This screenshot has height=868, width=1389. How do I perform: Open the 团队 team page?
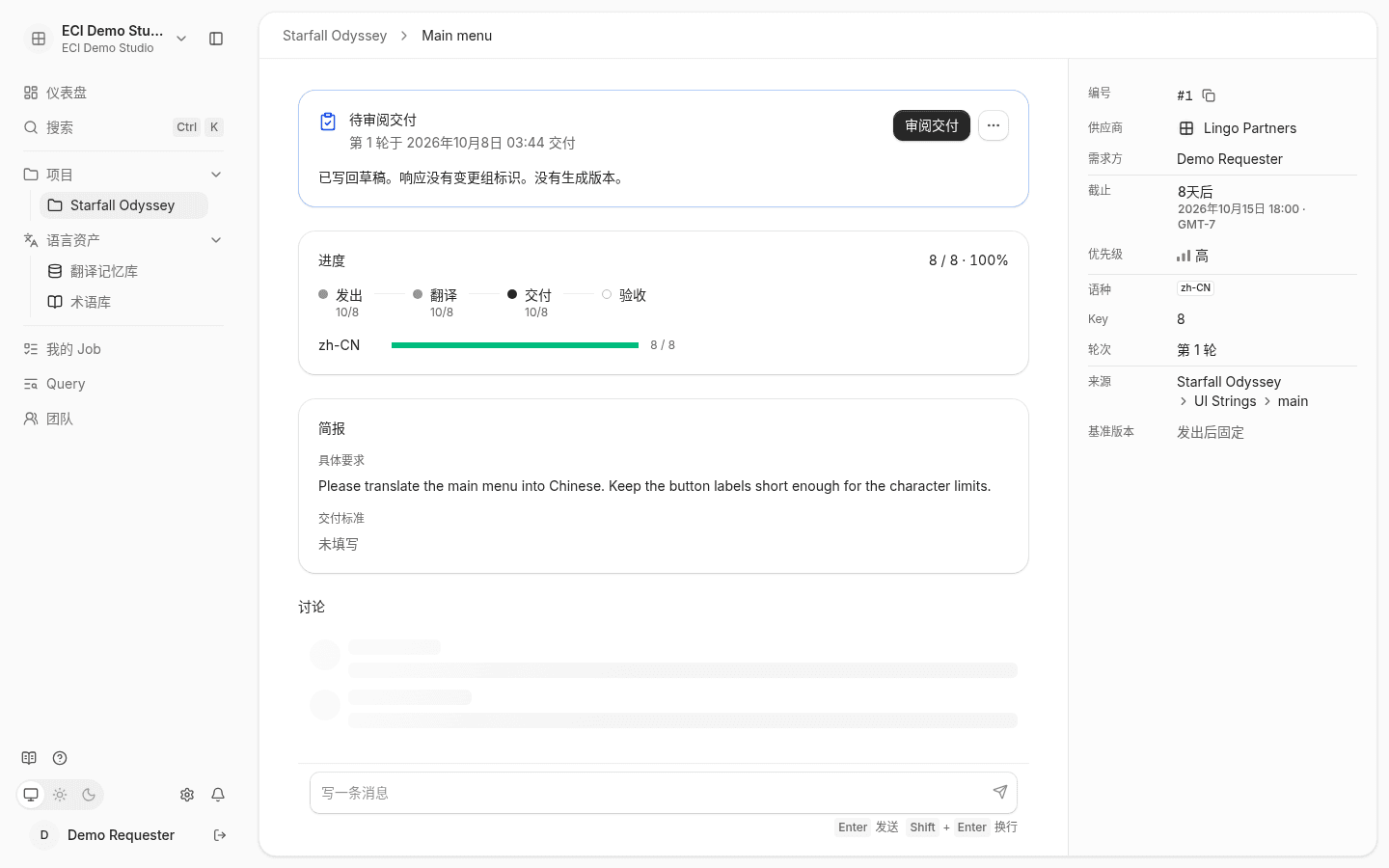click(x=123, y=419)
